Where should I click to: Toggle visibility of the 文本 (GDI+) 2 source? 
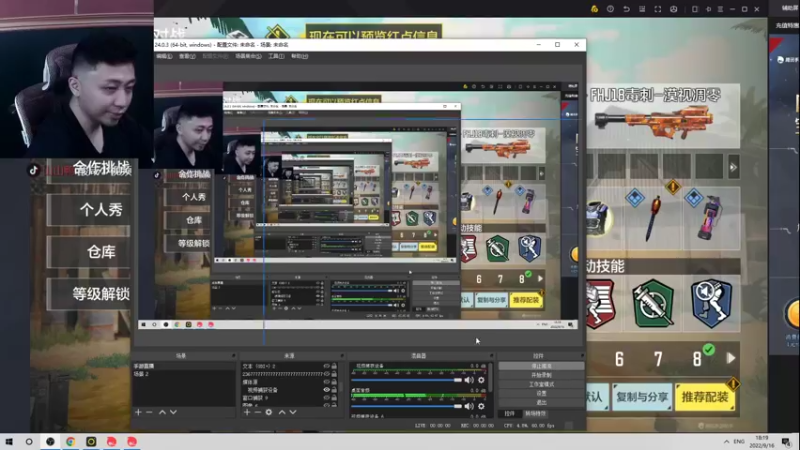tap(327, 366)
